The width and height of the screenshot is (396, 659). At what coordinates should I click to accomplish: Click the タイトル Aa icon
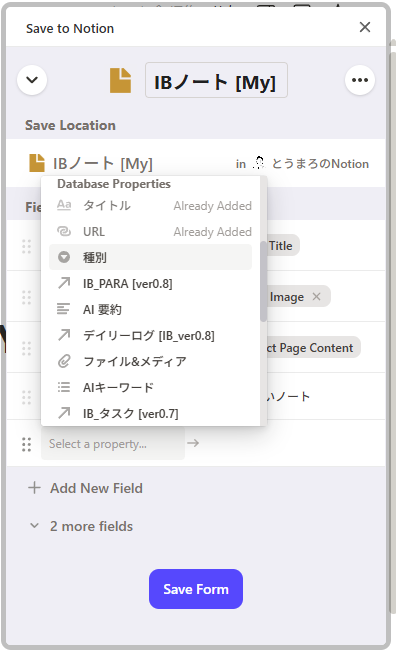[64, 205]
